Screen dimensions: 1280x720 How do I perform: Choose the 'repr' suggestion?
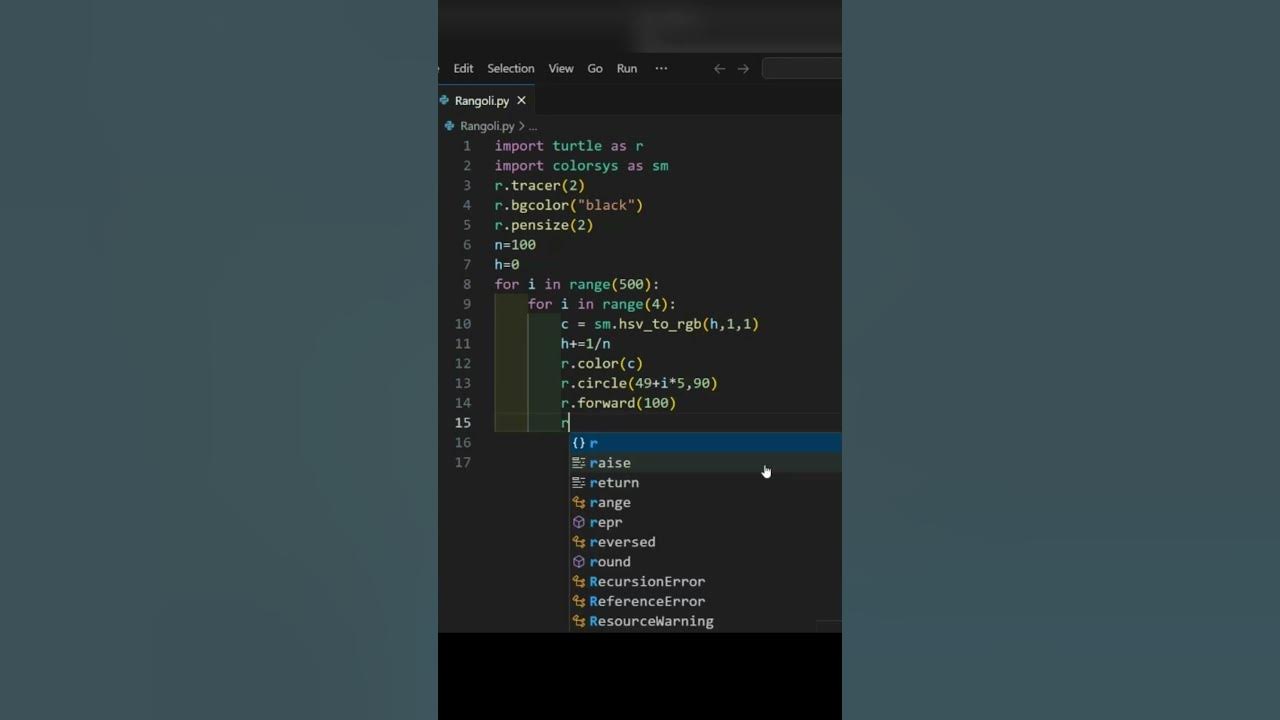(x=705, y=522)
